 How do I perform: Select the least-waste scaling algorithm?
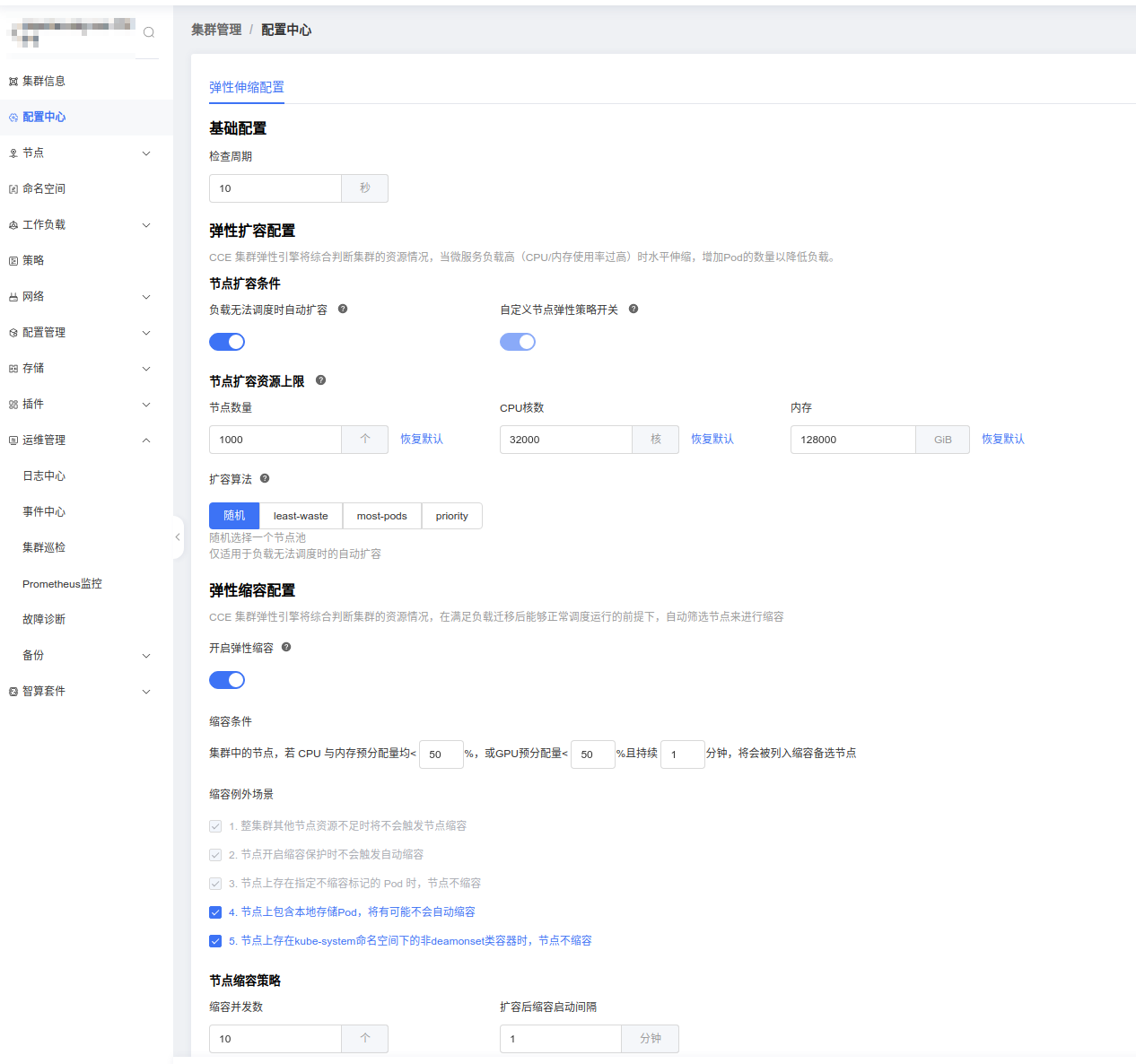point(301,516)
